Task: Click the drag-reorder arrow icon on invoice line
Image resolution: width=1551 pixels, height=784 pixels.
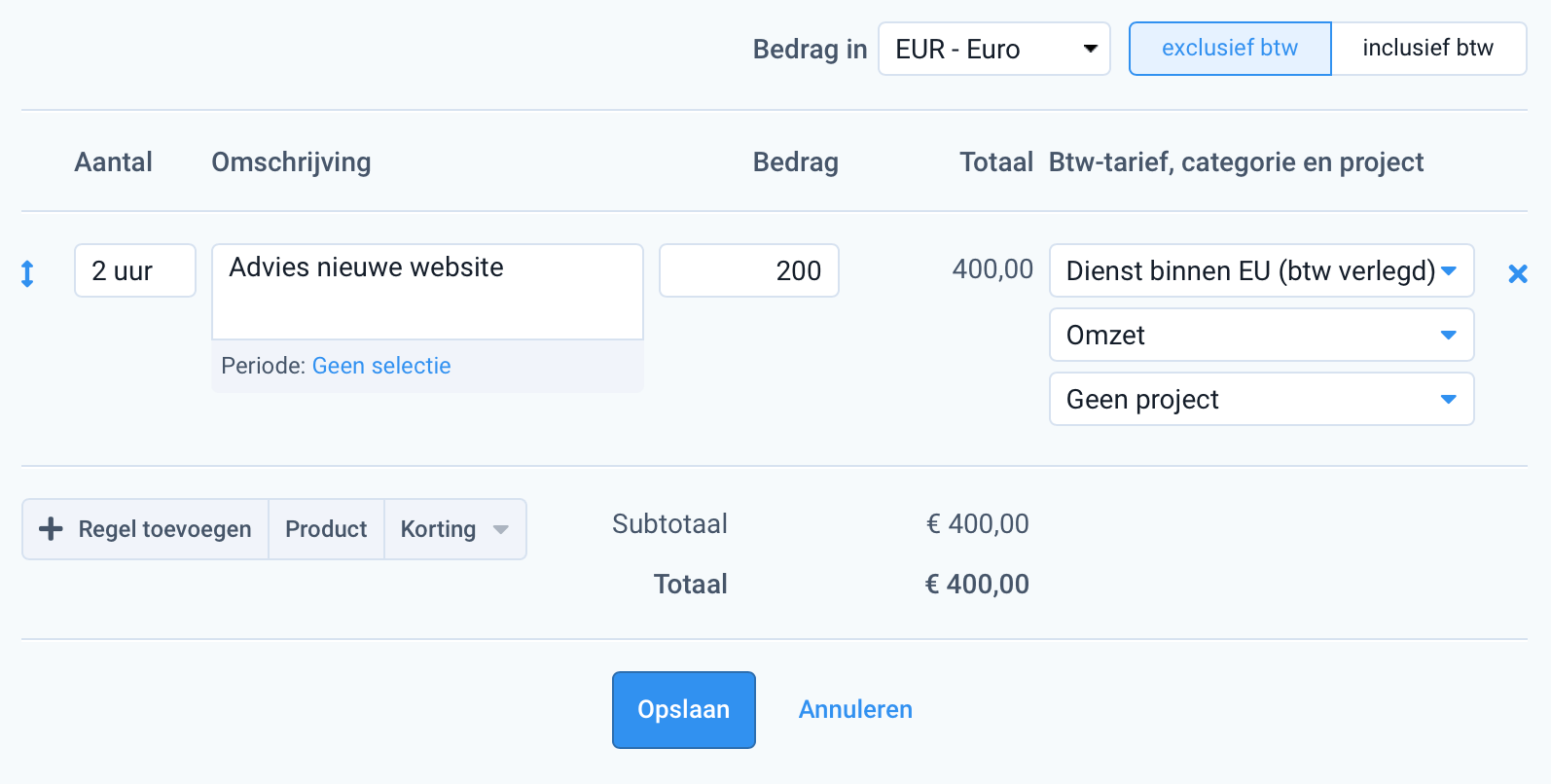Action: pos(27,274)
